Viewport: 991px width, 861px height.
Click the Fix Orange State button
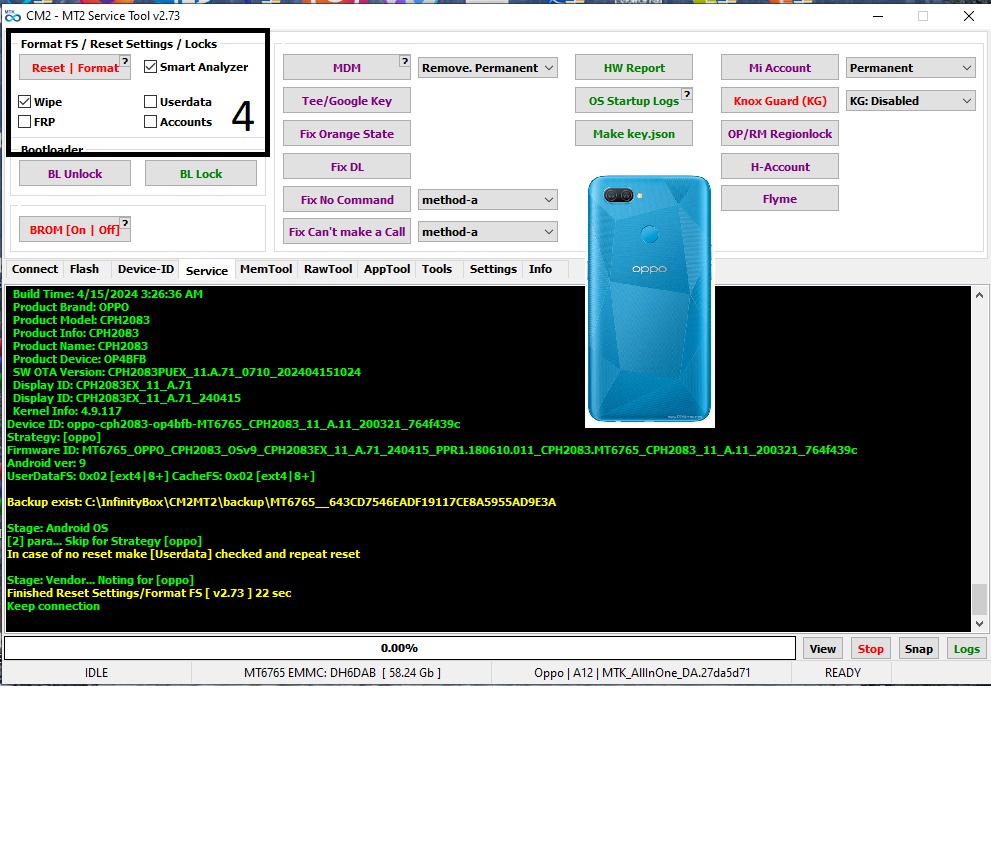tap(347, 134)
